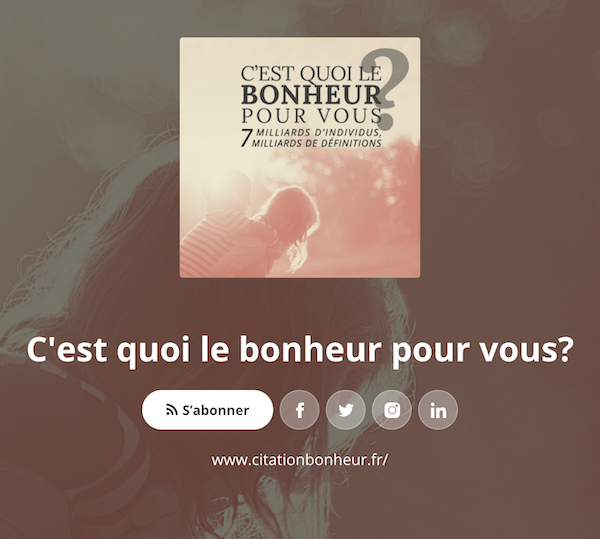600x539 pixels.
Task: Open the Instagram profile icon
Action: (392, 410)
